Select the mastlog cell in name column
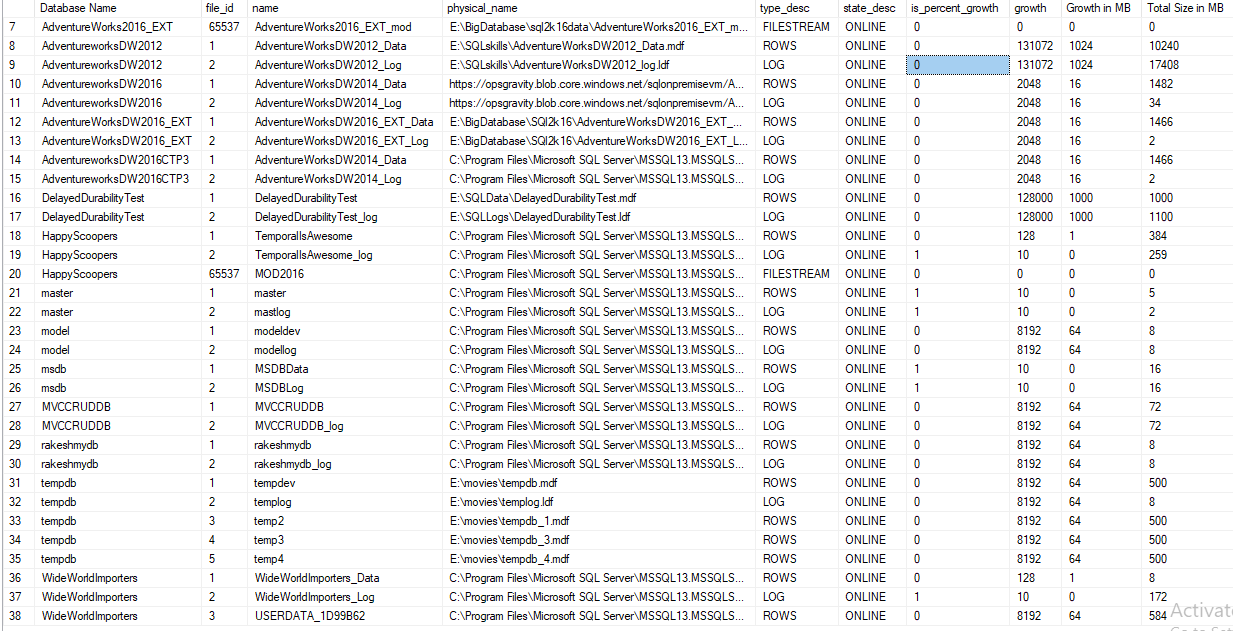This screenshot has width=1233, height=631. (x=276, y=312)
